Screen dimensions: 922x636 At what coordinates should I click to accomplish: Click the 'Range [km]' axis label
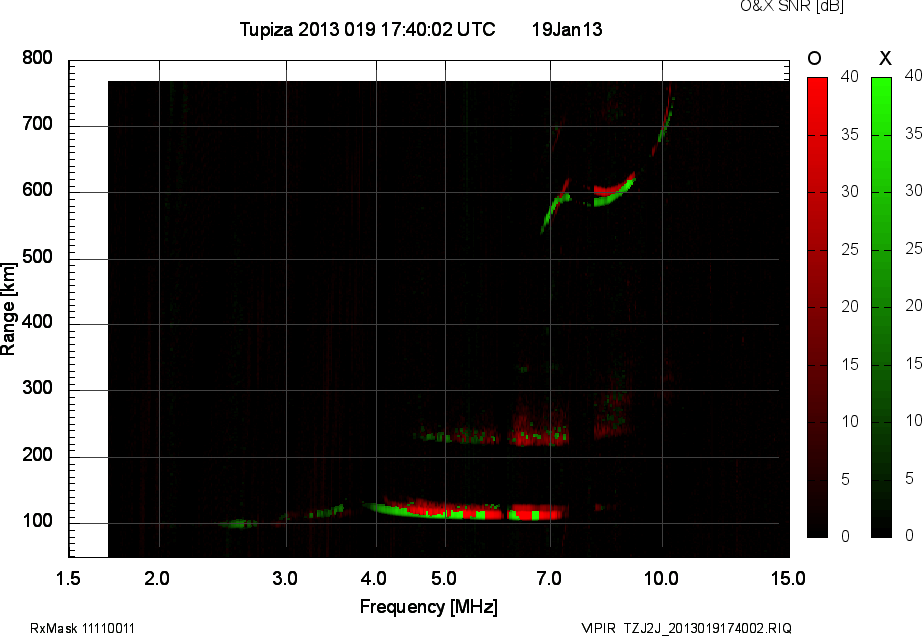point(8,308)
